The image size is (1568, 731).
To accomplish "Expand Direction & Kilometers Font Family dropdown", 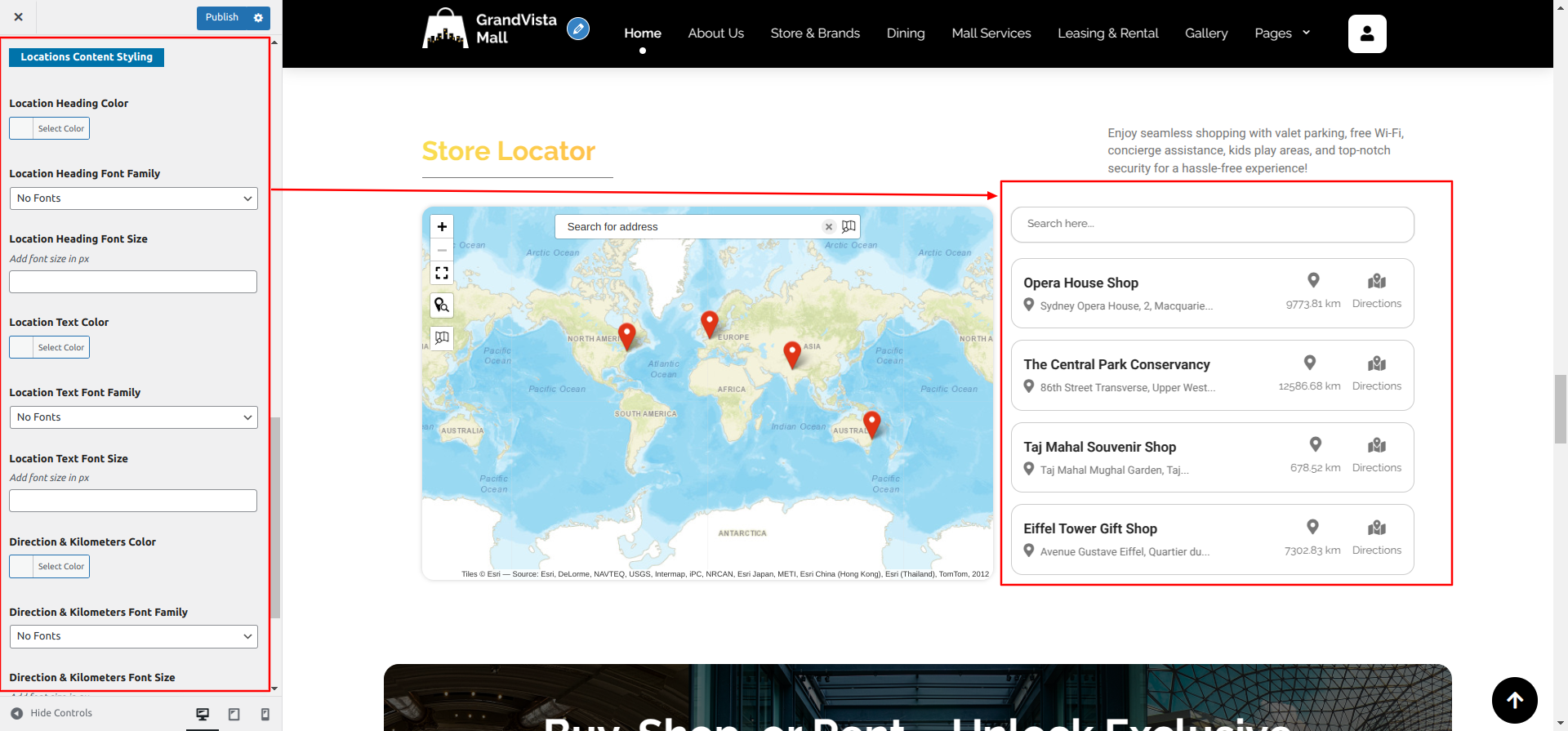I will (133, 636).
